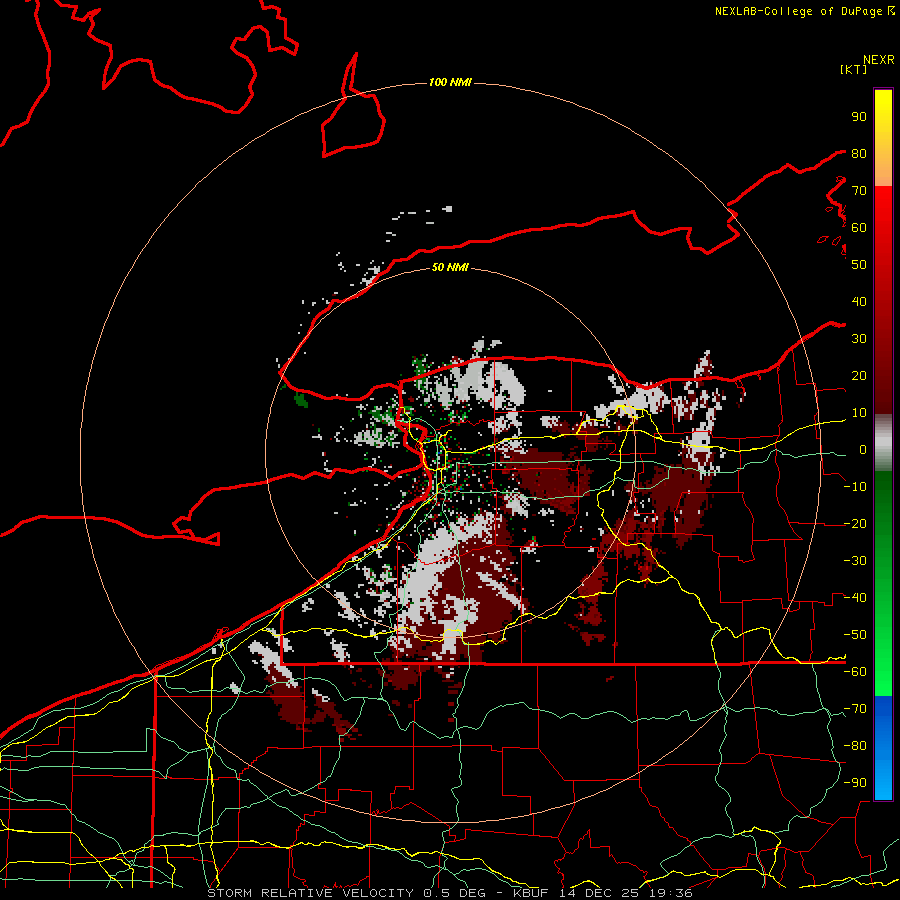Click the 0.5 DEG elevation text
This screenshot has height=900, width=900.
455,893
